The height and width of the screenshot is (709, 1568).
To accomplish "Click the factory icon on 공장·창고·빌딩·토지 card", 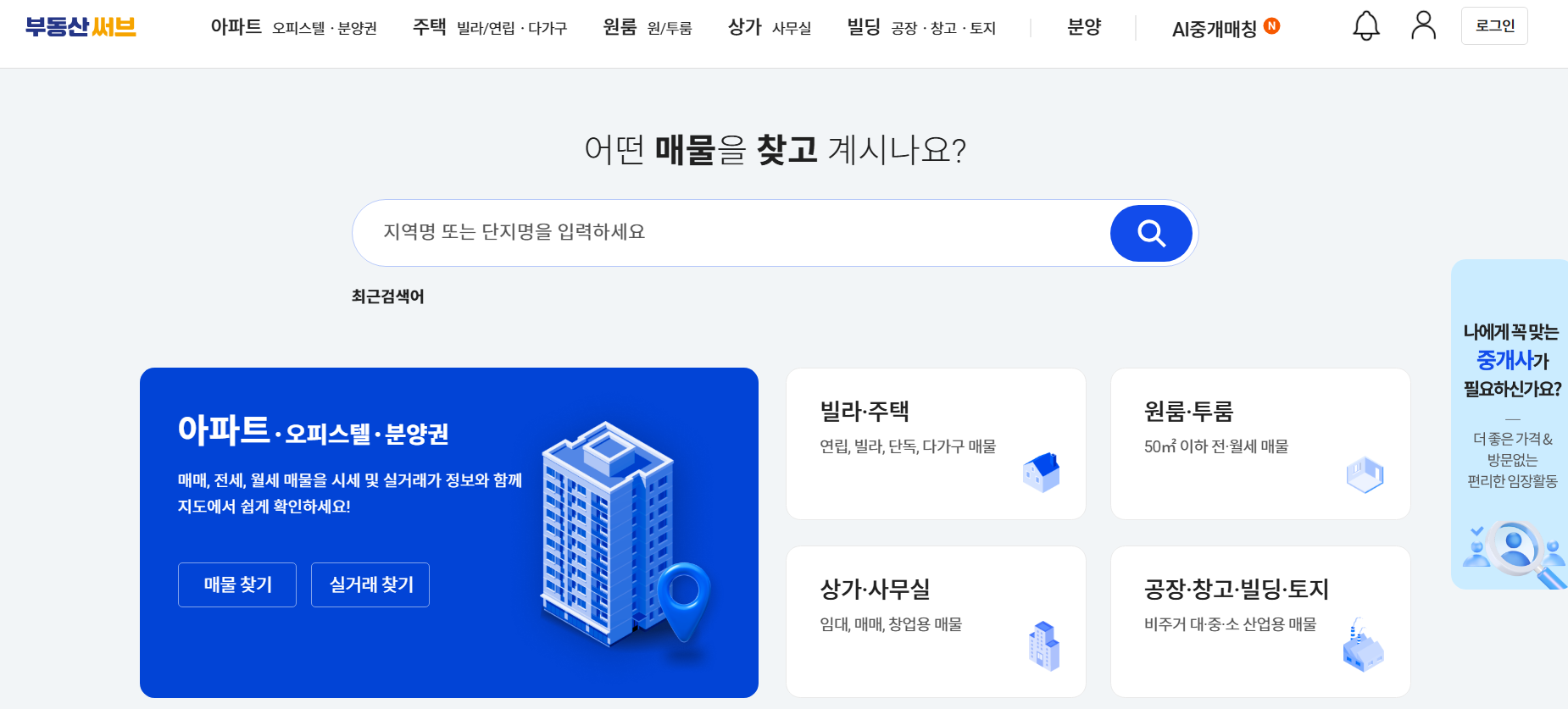I will coord(1363,649).
